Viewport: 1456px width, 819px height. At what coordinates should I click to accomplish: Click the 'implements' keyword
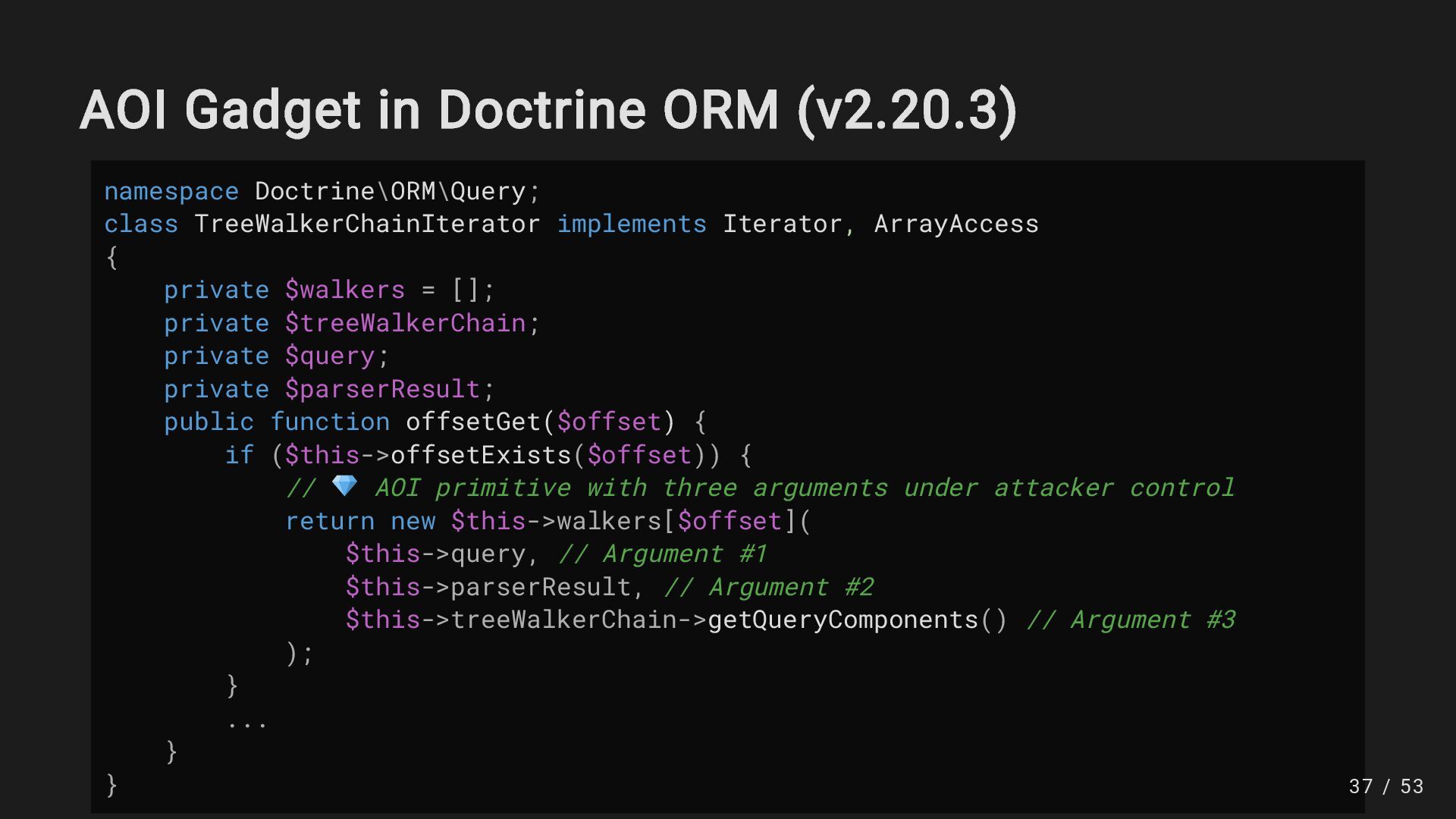pos(632,224)
